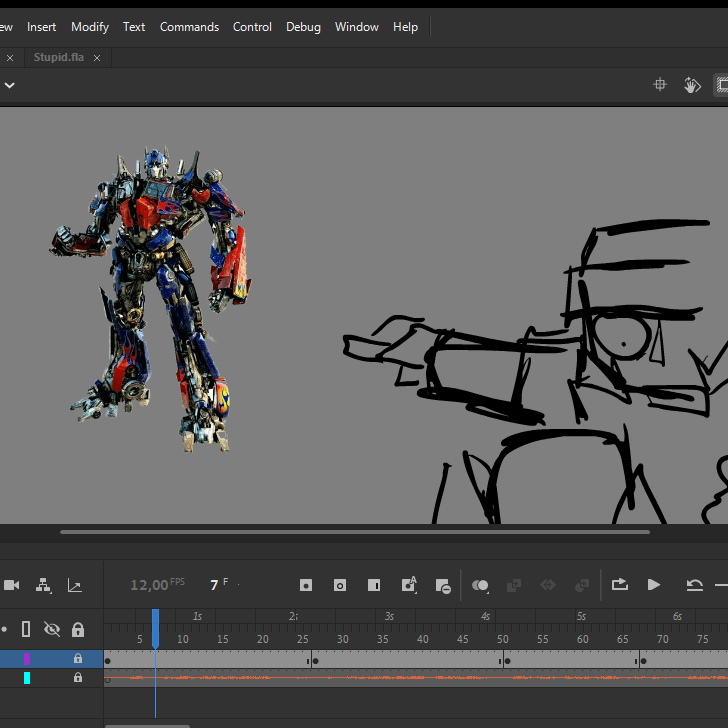Click the cyan layer outline color swatch
The height and width of the screenshot is (728, 728).
tap(27, 678)
